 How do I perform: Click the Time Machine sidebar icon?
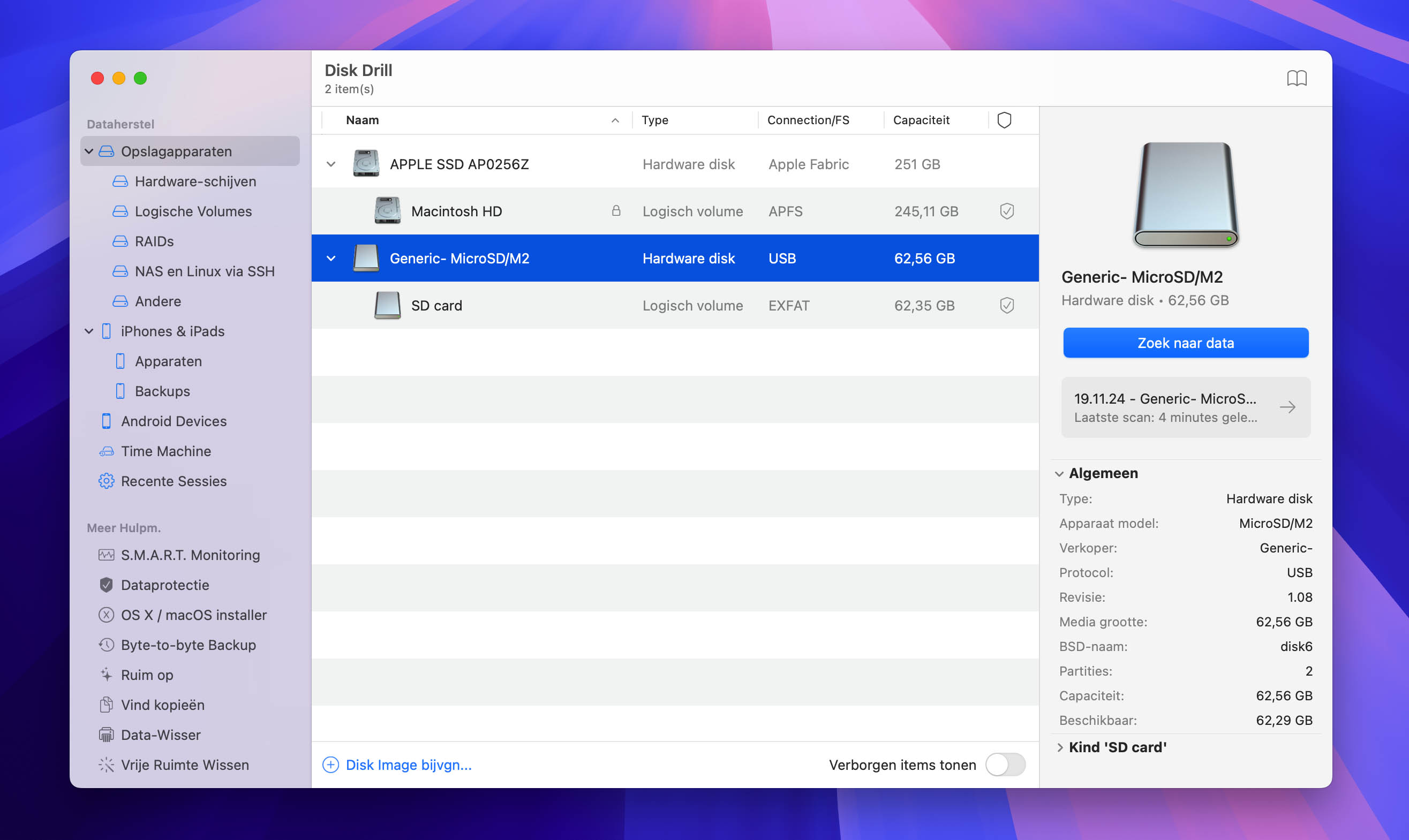pyautogui.click(x=106, y=451)
